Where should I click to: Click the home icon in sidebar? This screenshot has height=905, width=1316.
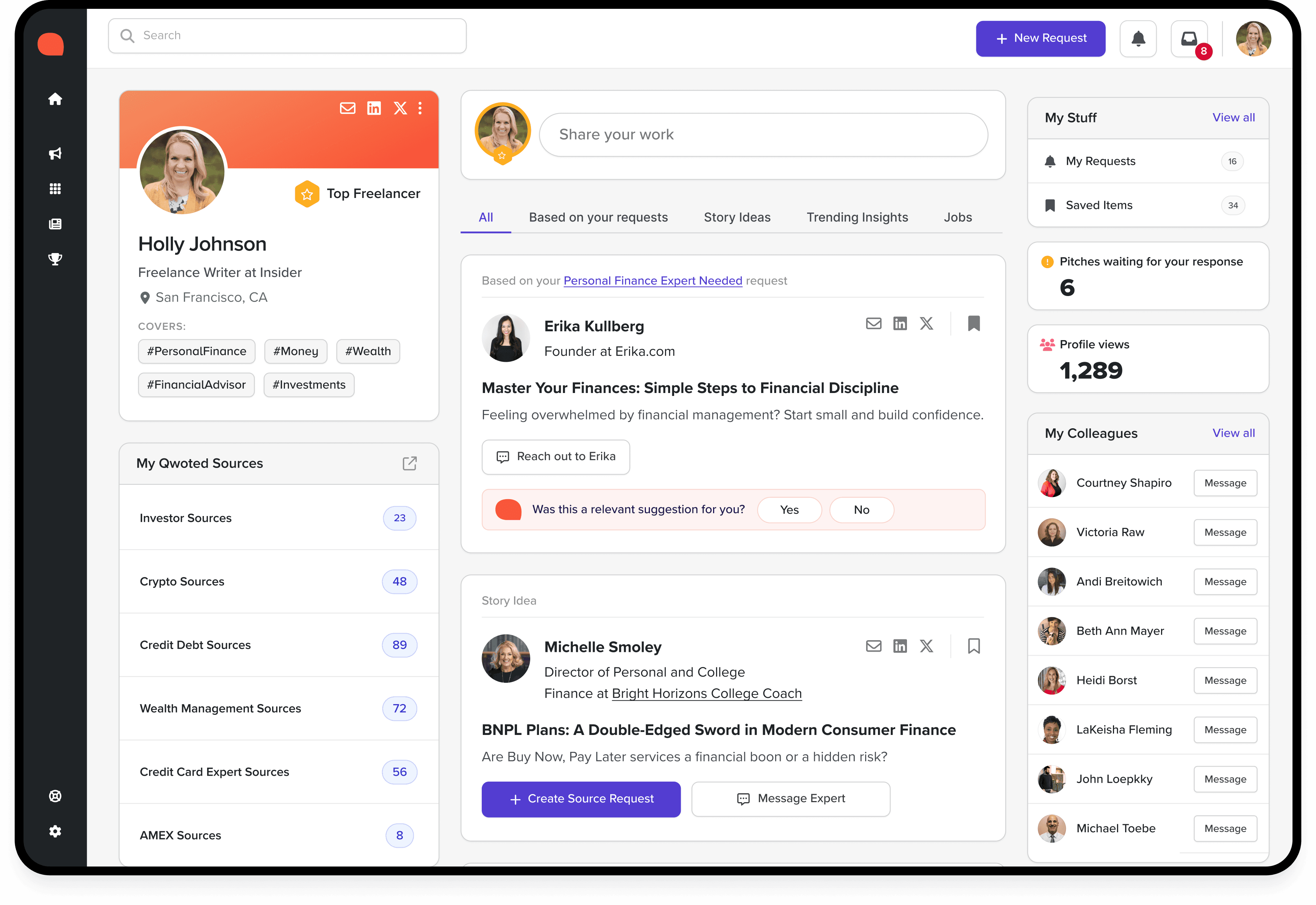[x=55, y=99]
